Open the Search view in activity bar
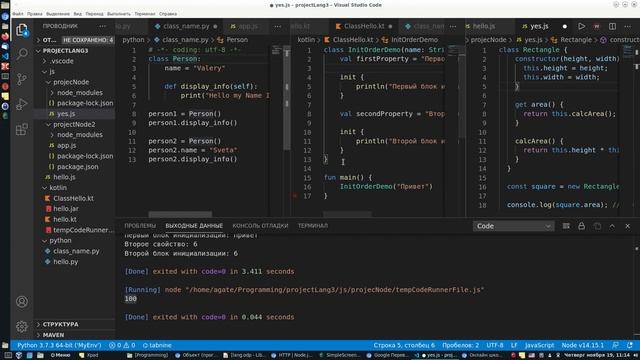Screen dimensions: 640x360 point(22,54)
